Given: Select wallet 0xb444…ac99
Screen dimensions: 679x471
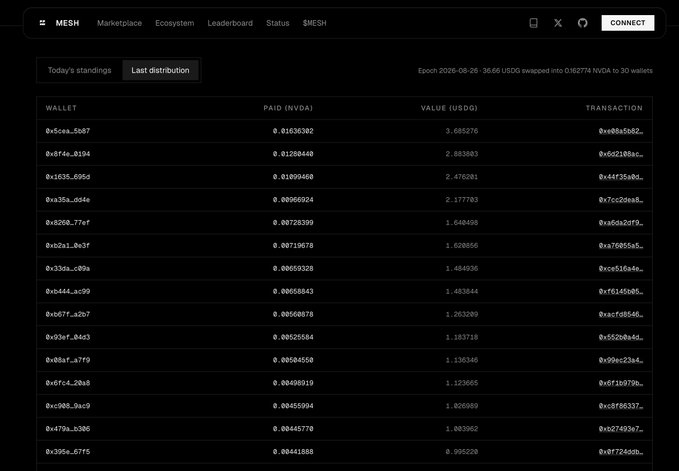Looking at the screenshot, I should [x=68, y=292].
